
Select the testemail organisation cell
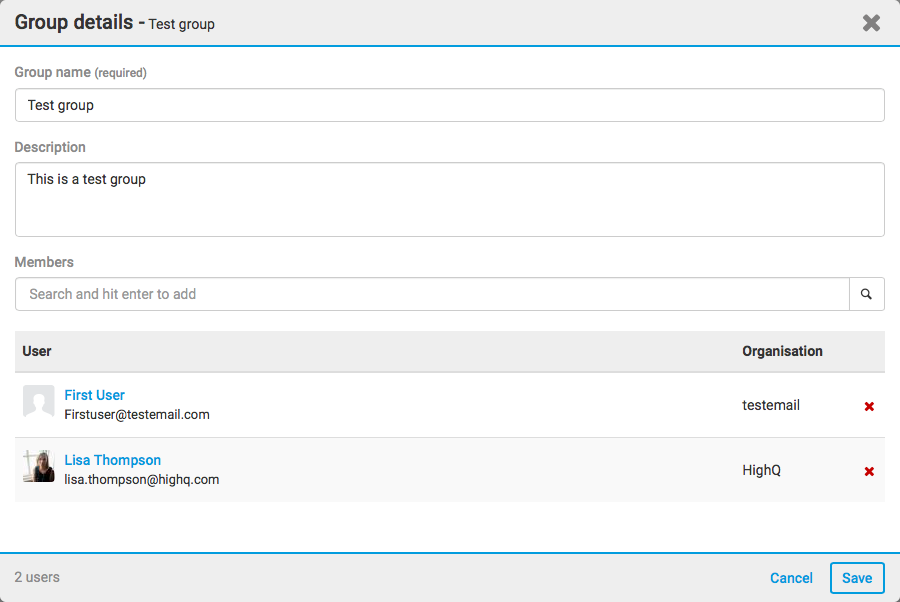tap(770, 405)
